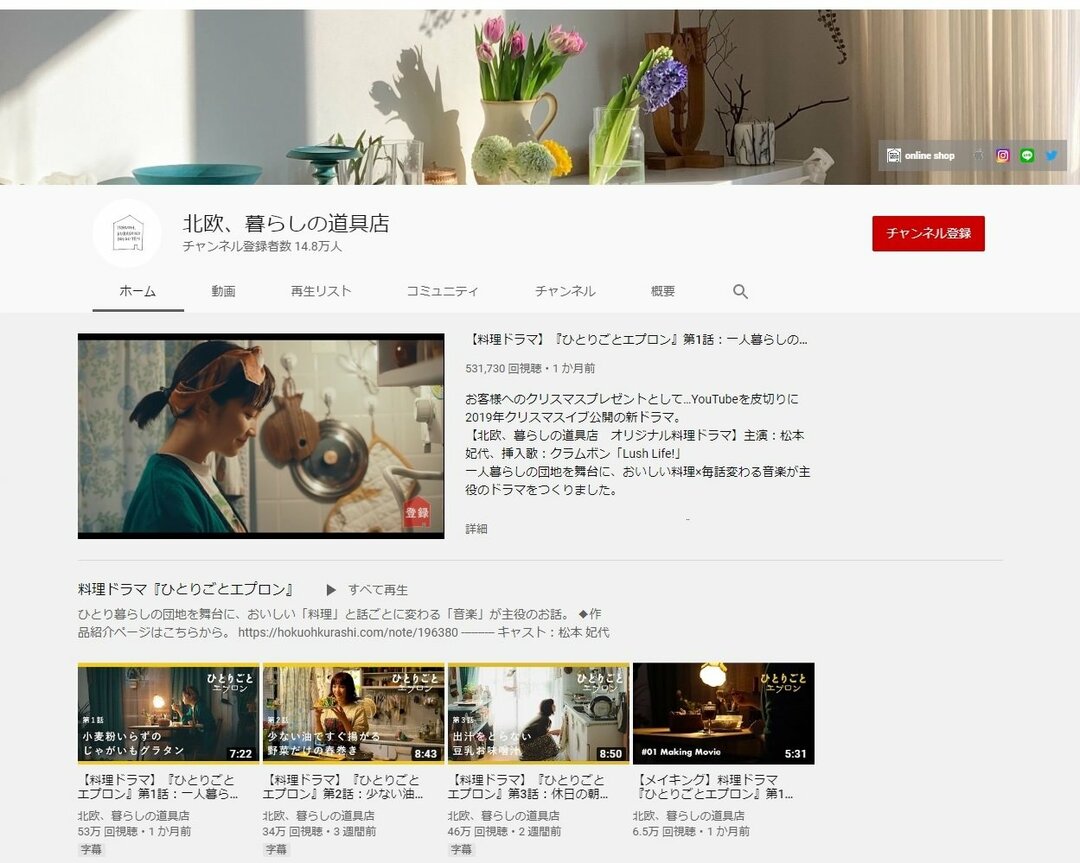Open the online shop link in banner
This screenshot has width=1080, height=863.
920,156
